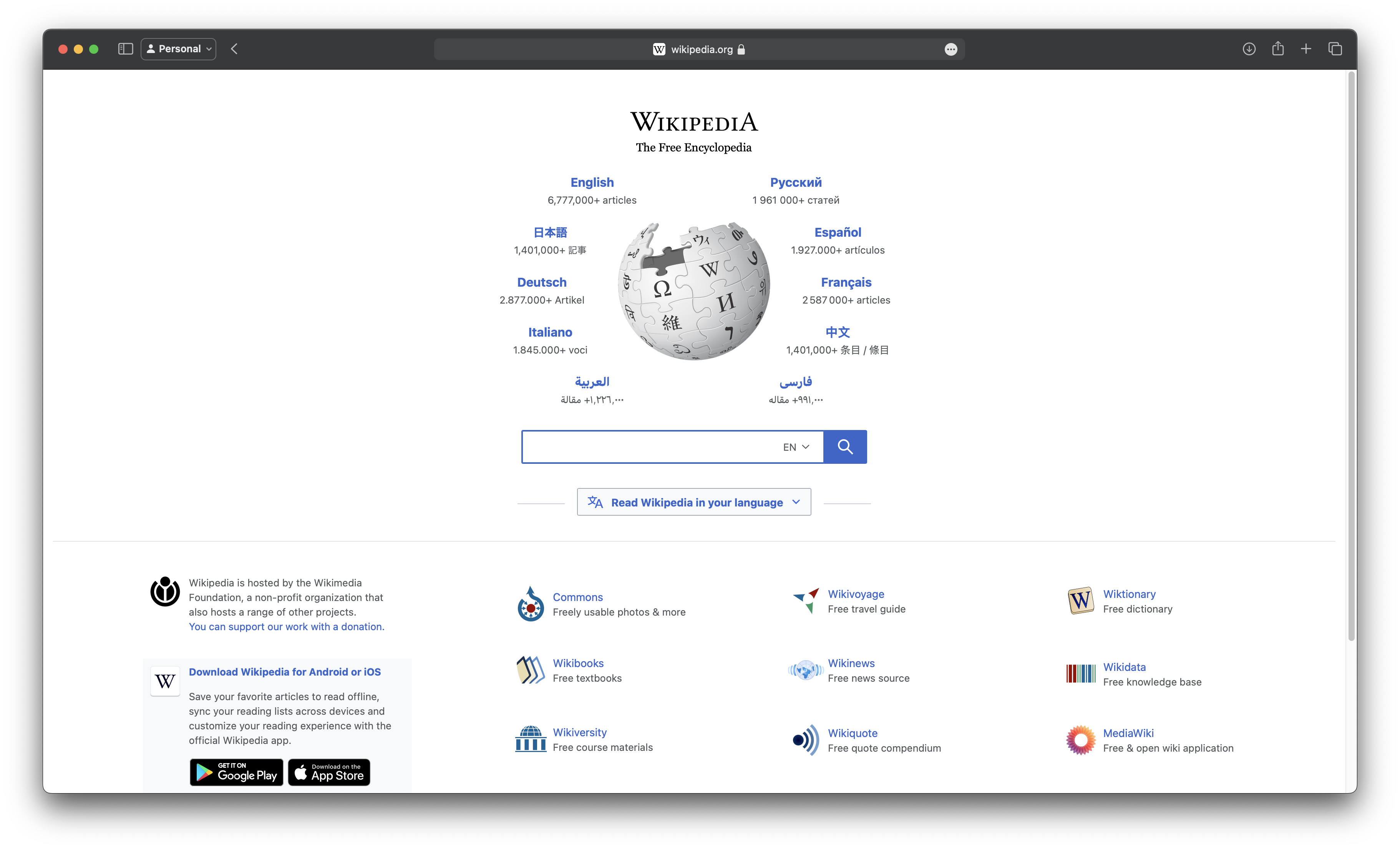Expand Read Wikipedia in your language
This screenshot has width=1400, height=850.
(x=694, y=502)
